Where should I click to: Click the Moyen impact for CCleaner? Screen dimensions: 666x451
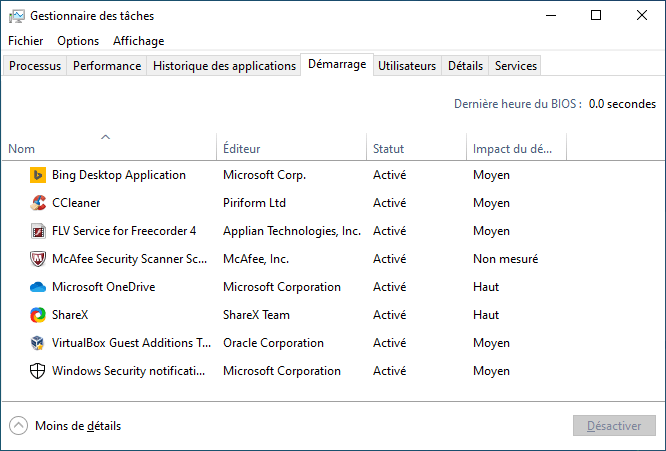pos(491,203)
